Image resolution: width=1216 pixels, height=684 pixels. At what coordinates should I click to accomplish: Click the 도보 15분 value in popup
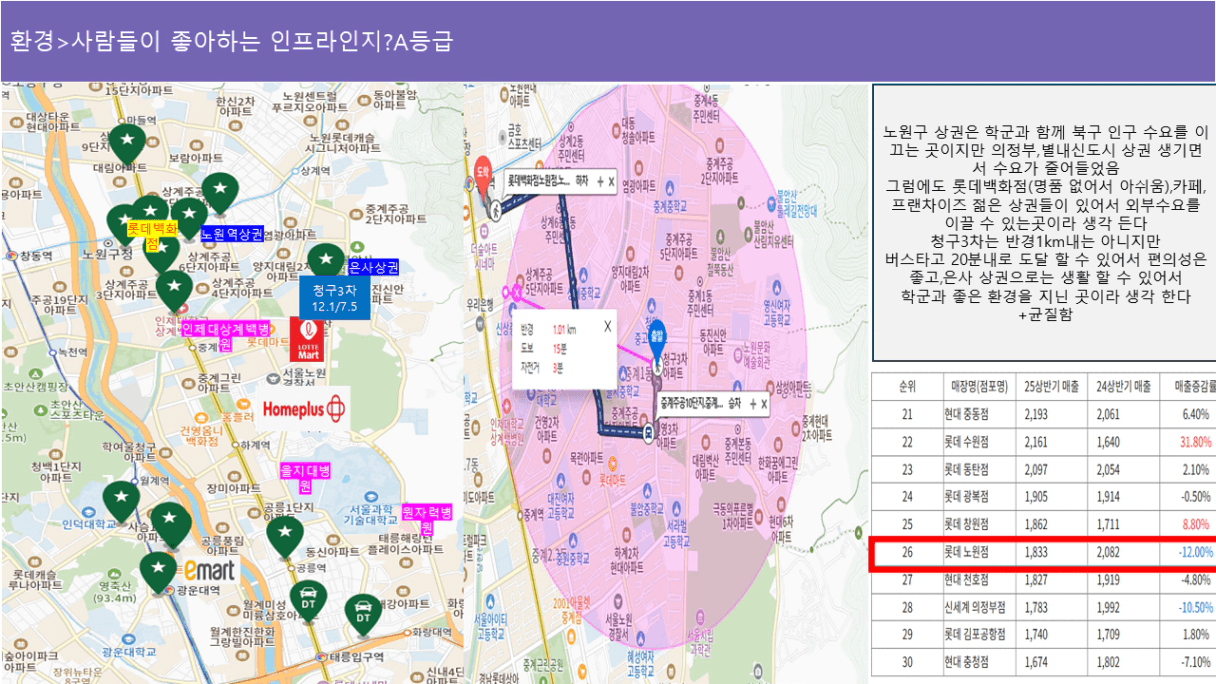(560, 347)
